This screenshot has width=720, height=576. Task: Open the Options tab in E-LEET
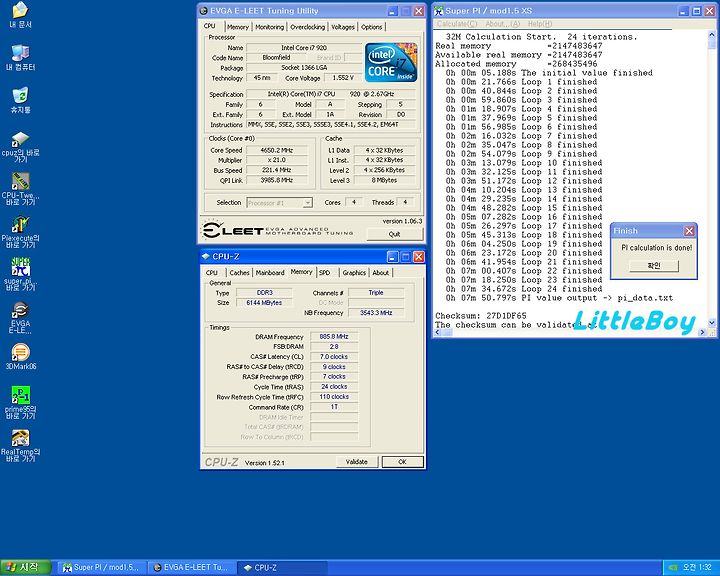(x=371, y=27)
